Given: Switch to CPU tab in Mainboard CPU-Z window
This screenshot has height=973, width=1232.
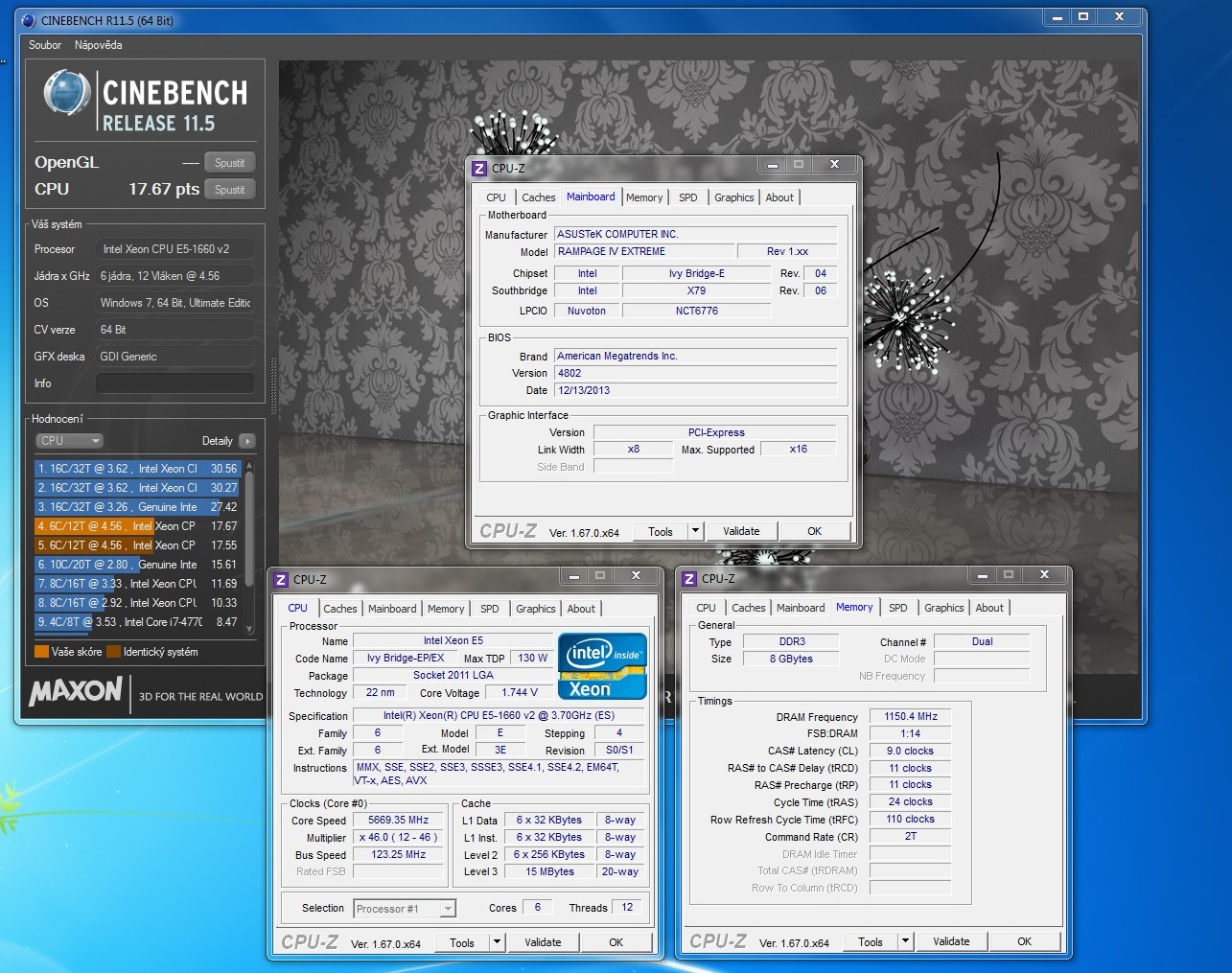Looking at the screenshot, I should point(496,197).
